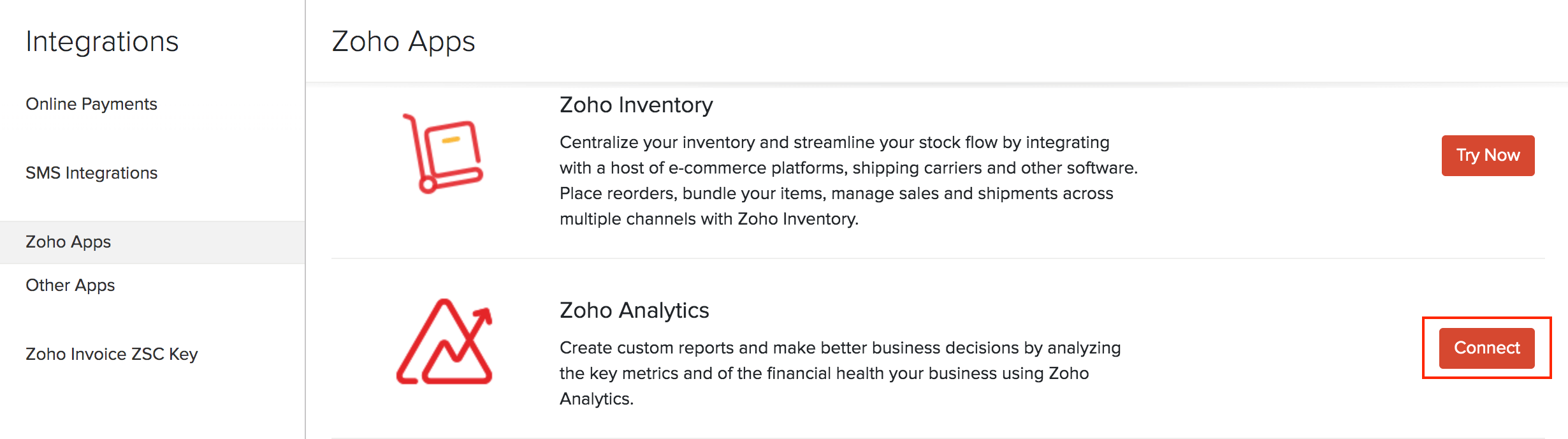Select the Zoho Analytics title link
The width and height of the screenshot is (1568, 439).
[635, 311]
